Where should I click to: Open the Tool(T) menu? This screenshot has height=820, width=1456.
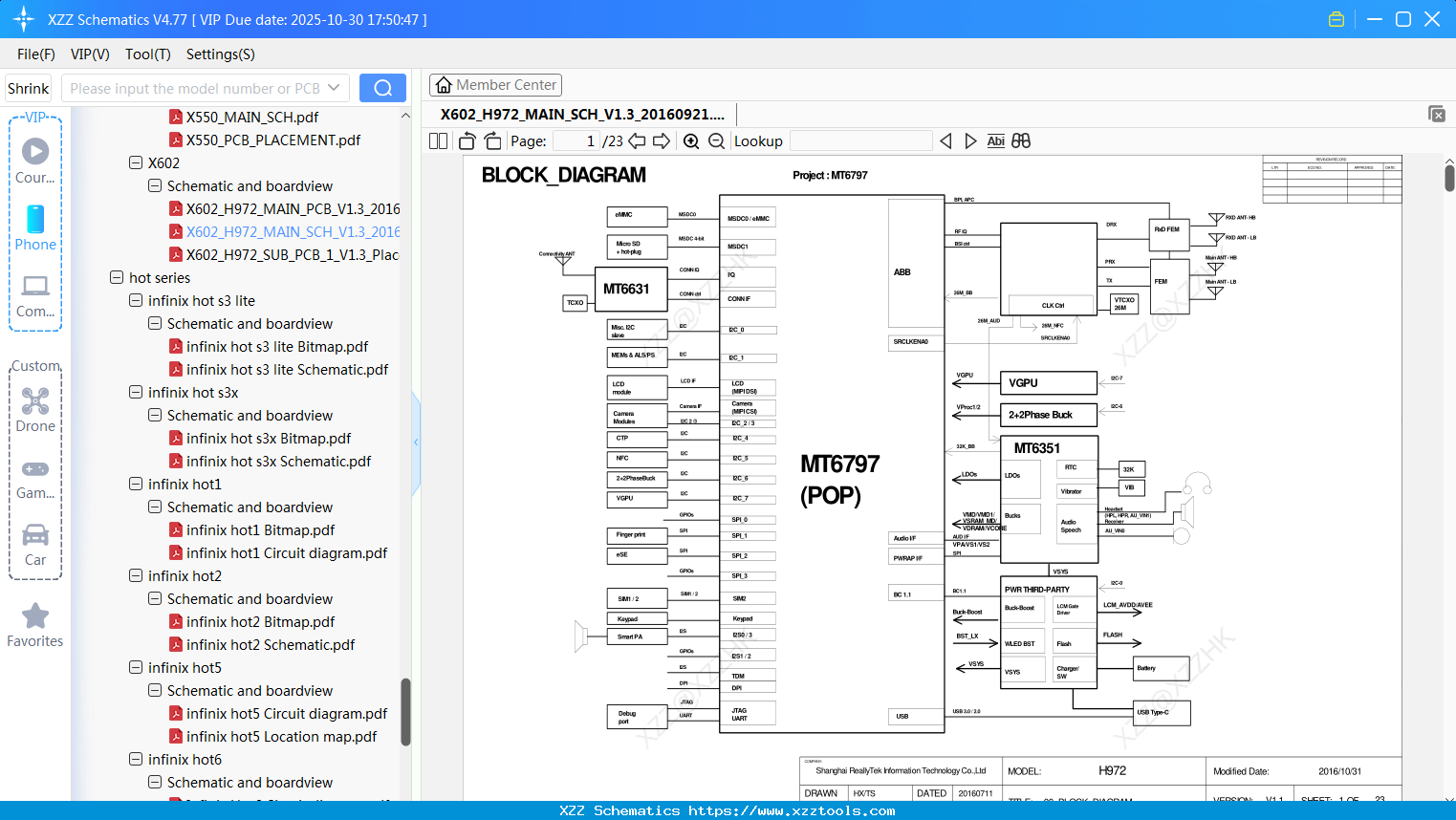click(x=148, y=54)
